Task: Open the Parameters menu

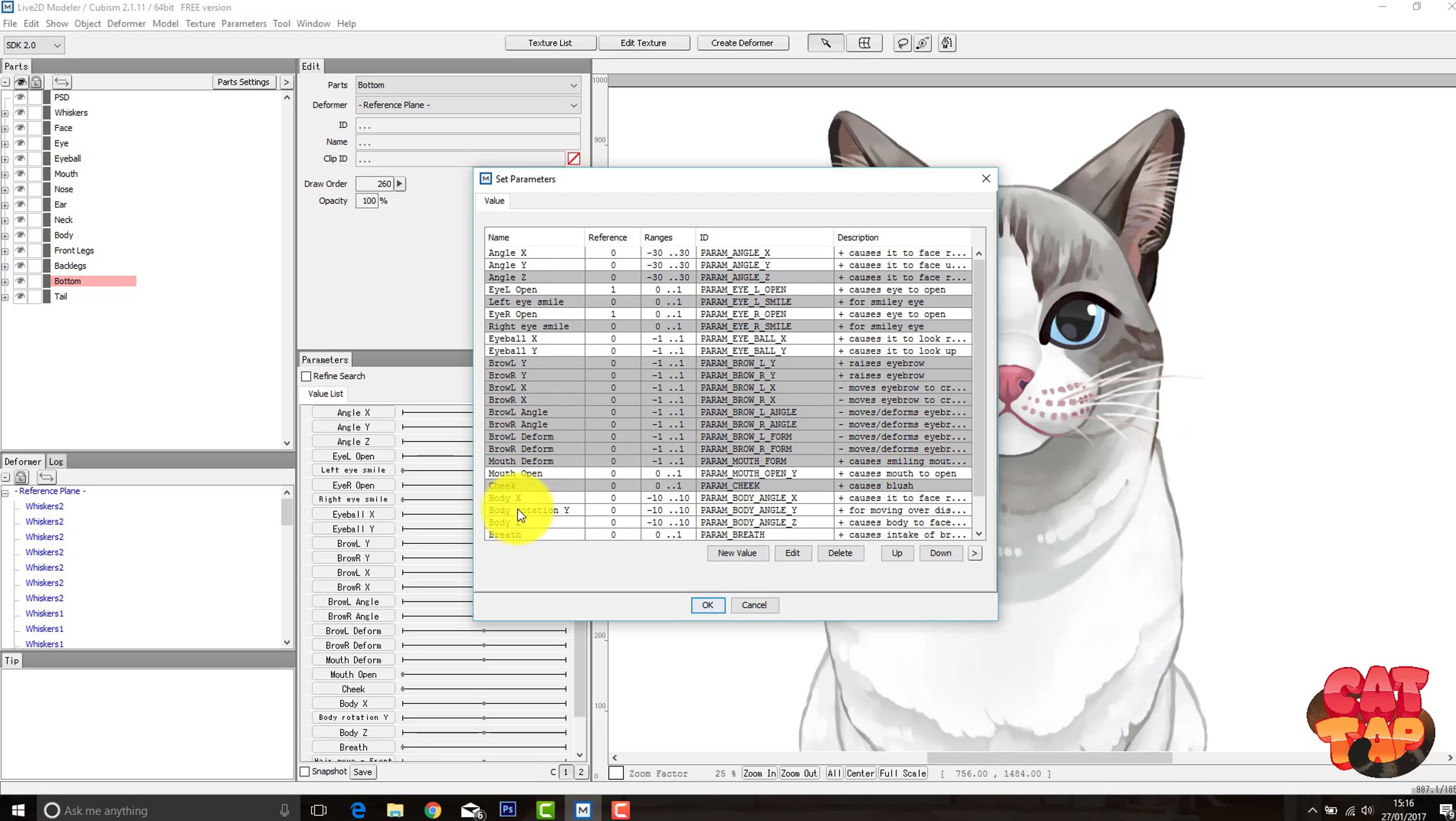Action: click(243, 24)
